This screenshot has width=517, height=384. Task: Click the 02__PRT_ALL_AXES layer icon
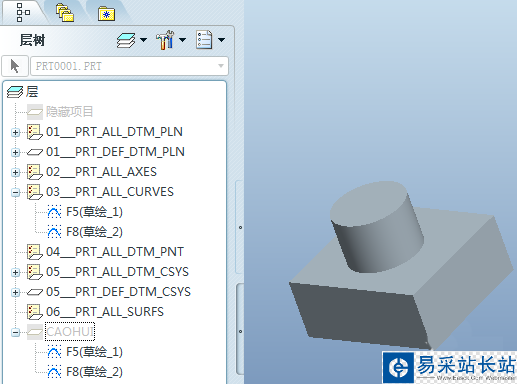(x=35, y=172)
